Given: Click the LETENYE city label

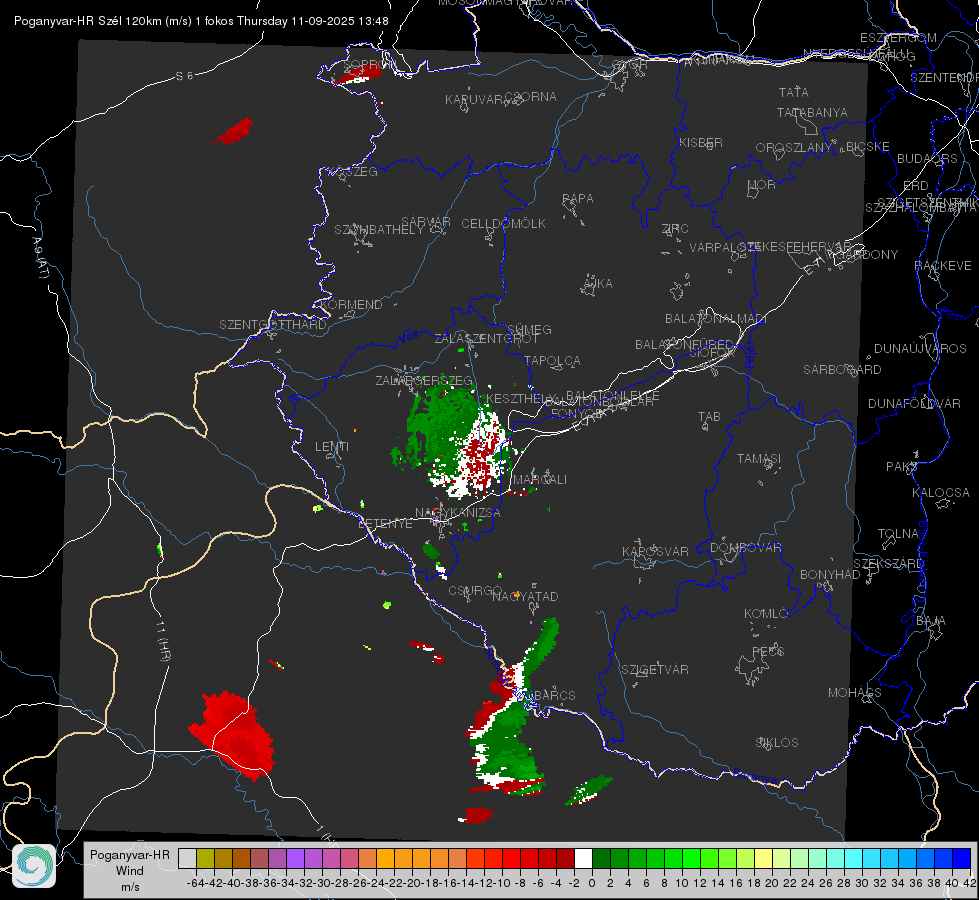Looking at the screenshot, I should click(x=385, y=524).
